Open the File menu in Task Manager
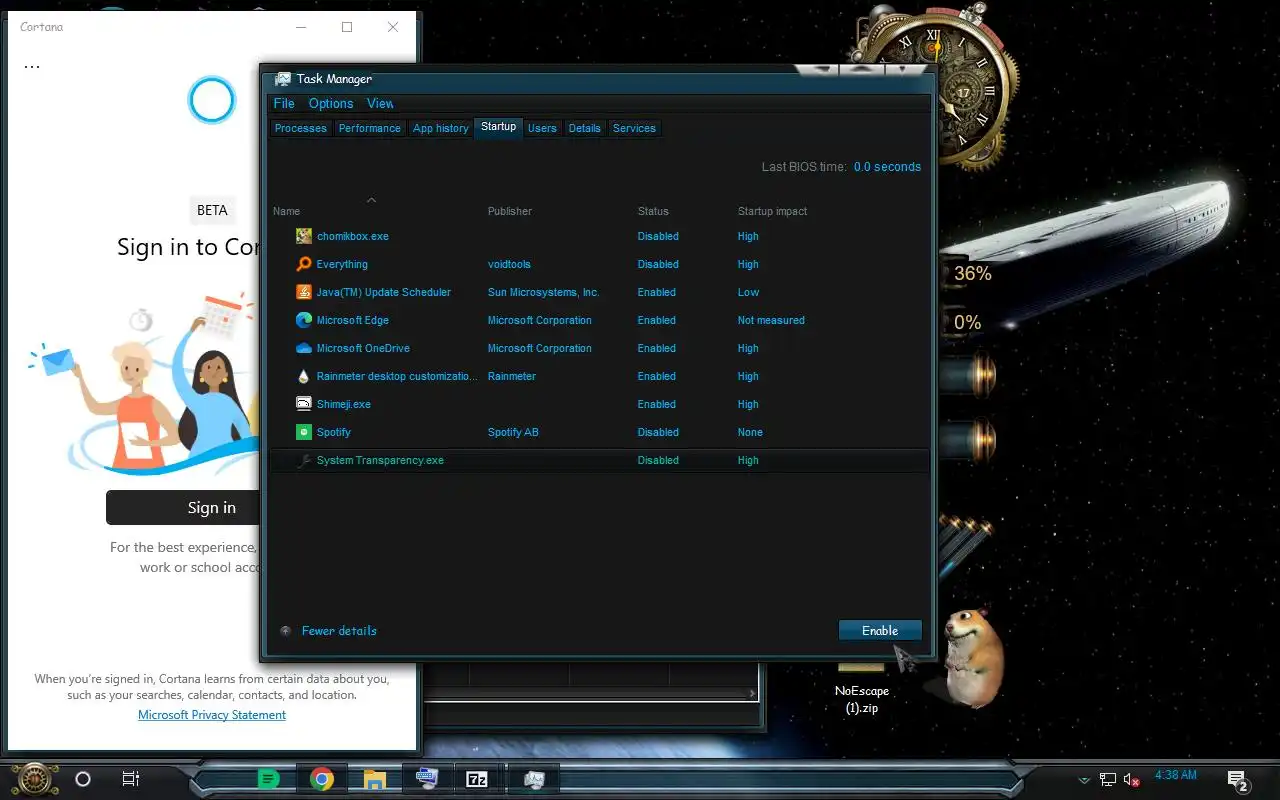The image size is (1280, 800). [284, 103]
